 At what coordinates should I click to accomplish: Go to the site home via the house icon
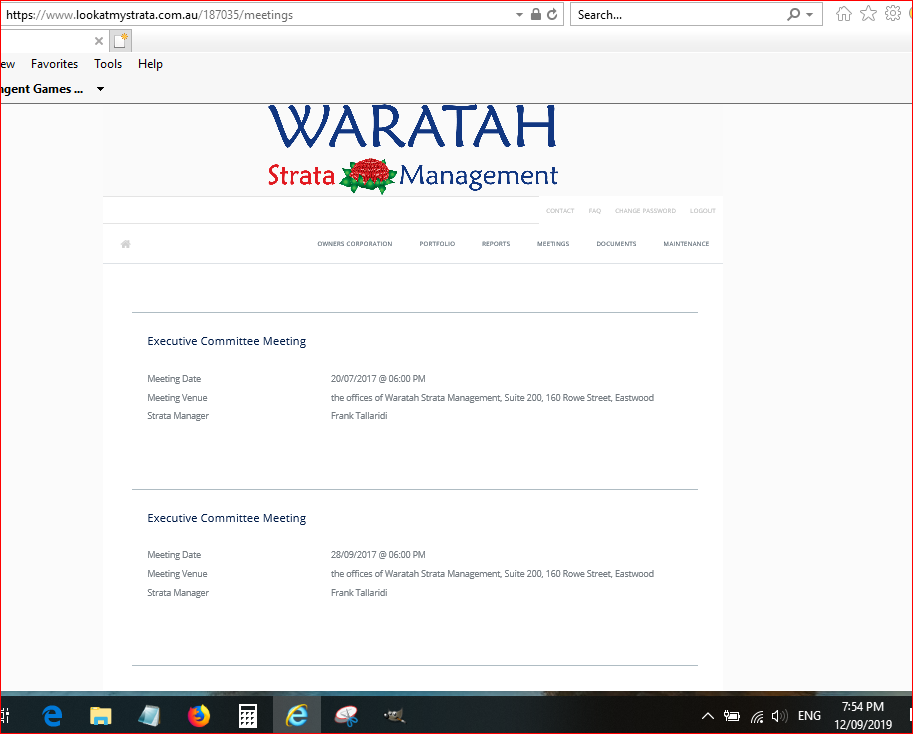(125, 244)
